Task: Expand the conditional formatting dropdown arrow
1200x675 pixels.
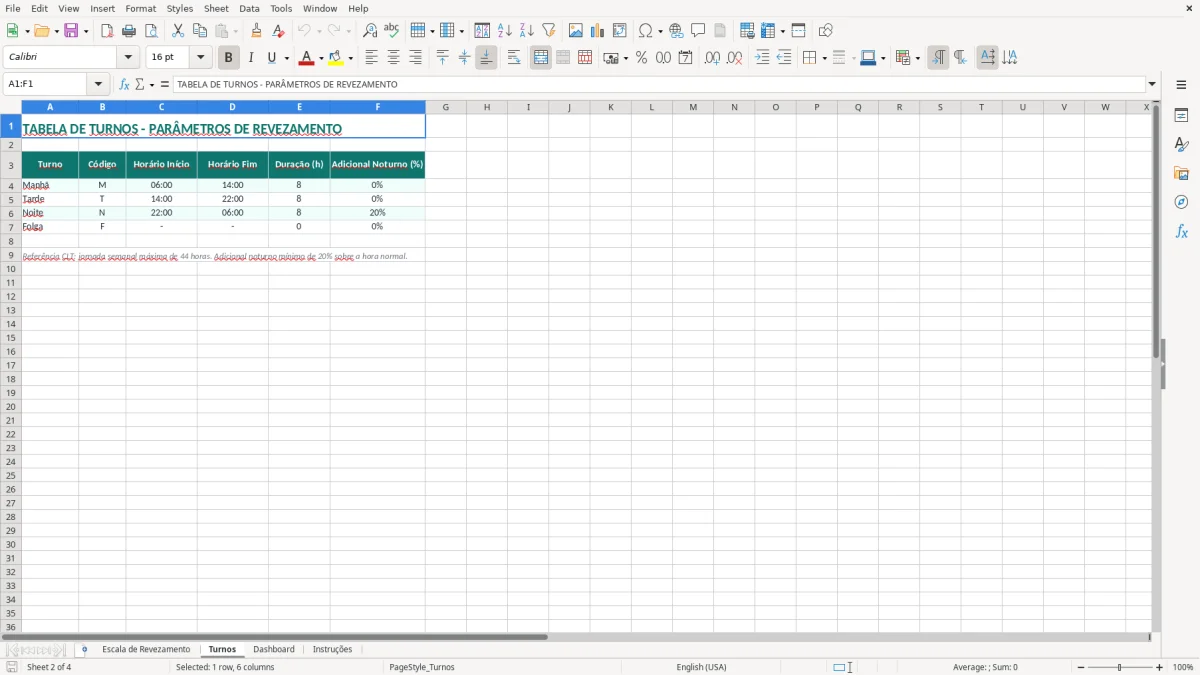Action: coord(917,58)
